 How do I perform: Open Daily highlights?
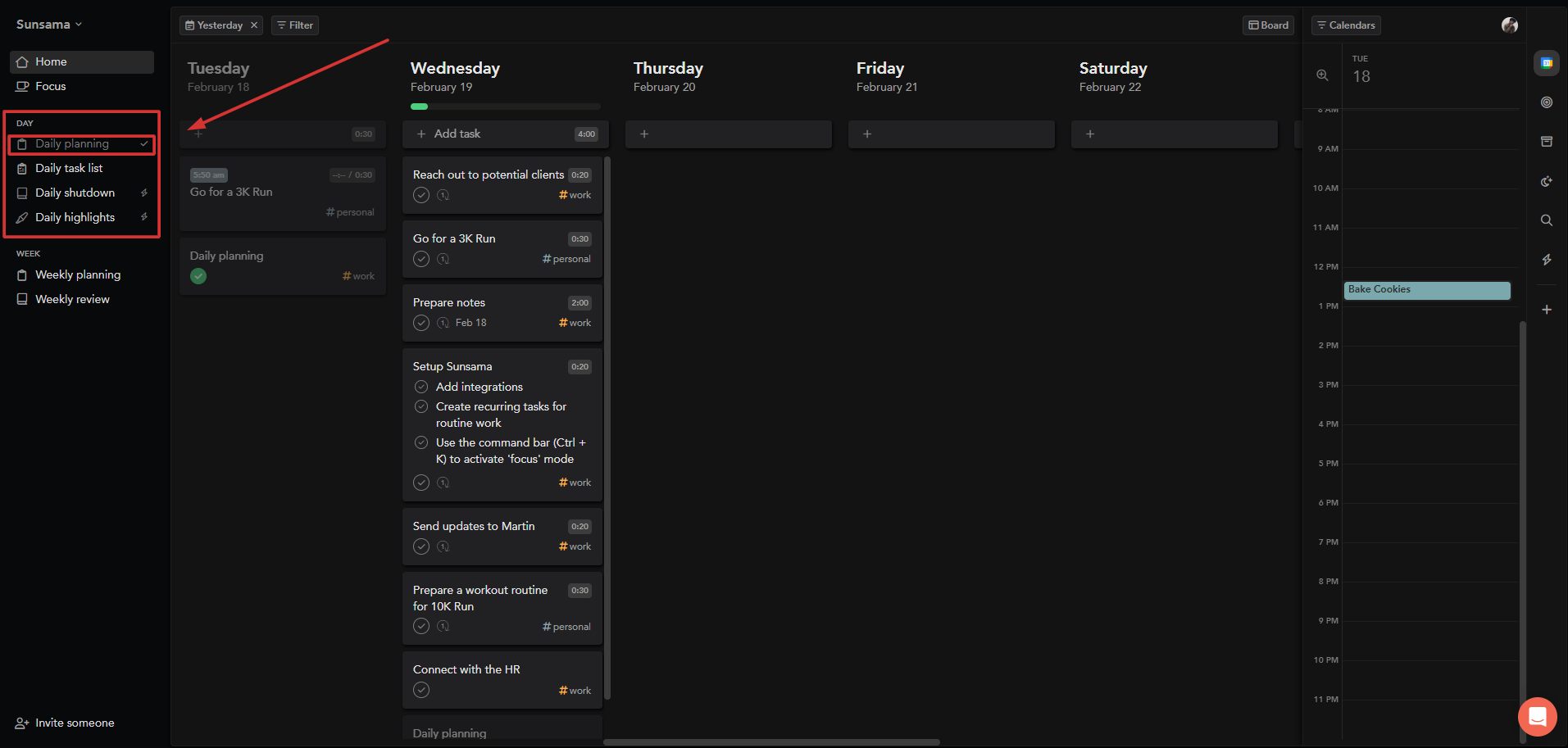coord(82,217)
